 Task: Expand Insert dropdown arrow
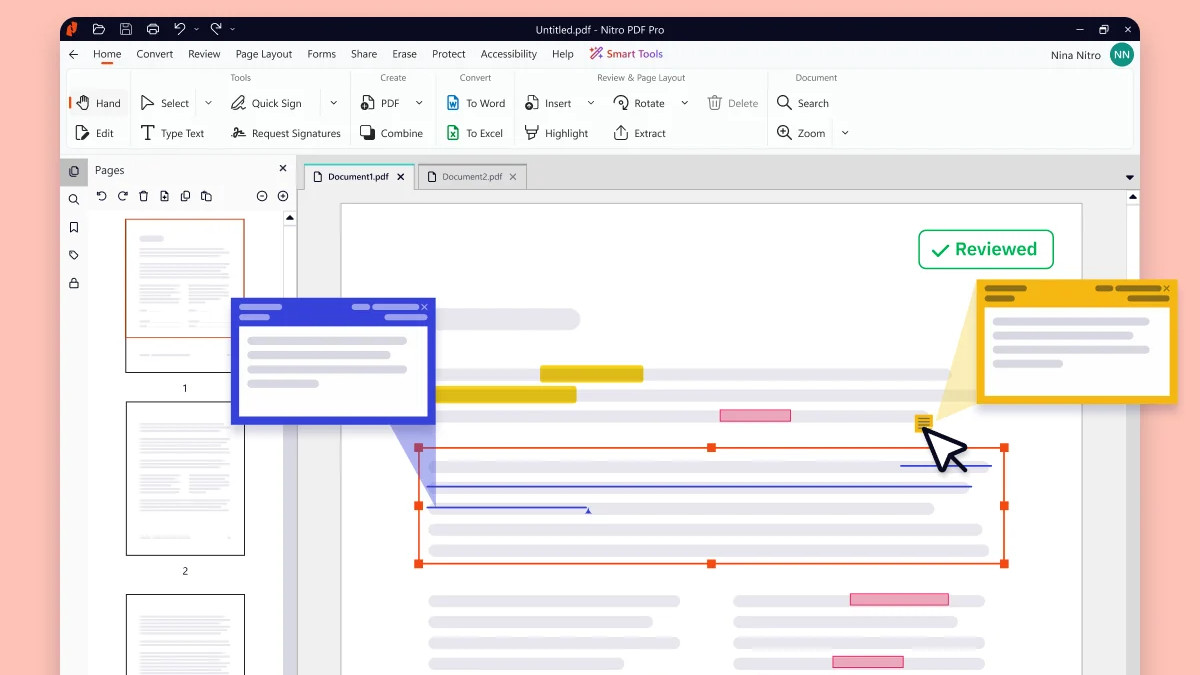[x=591, y=103]
